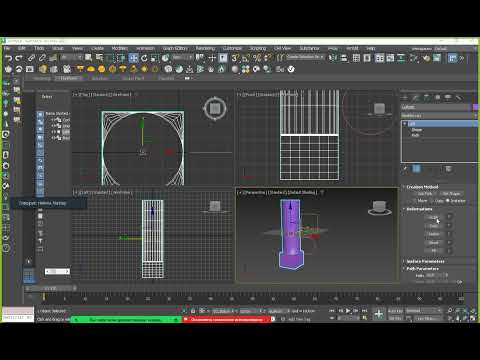Click Play Animation in playback controls
480x360 pixels.
pyautogui.click(x=348, y=310)
